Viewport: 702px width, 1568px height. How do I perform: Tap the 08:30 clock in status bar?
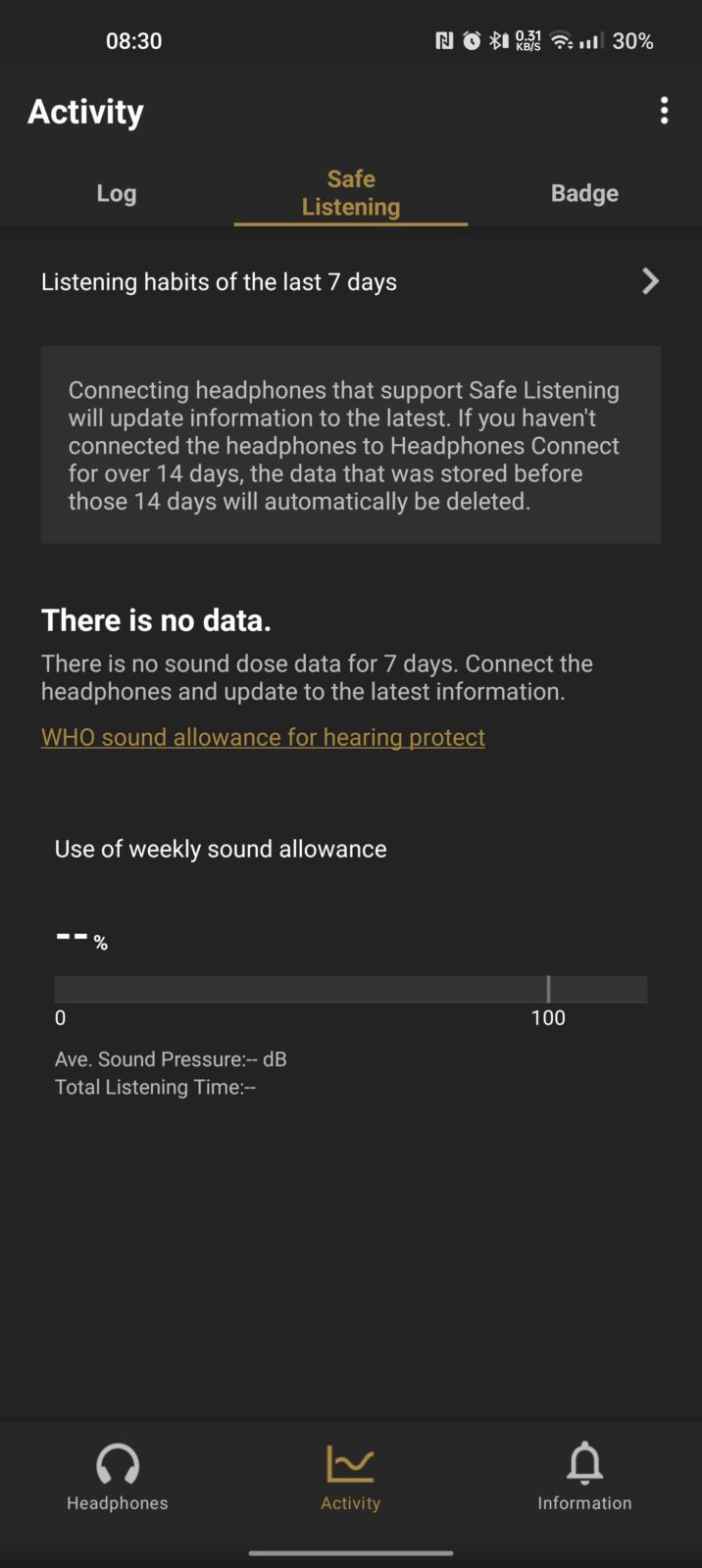[x=134, y=41]
